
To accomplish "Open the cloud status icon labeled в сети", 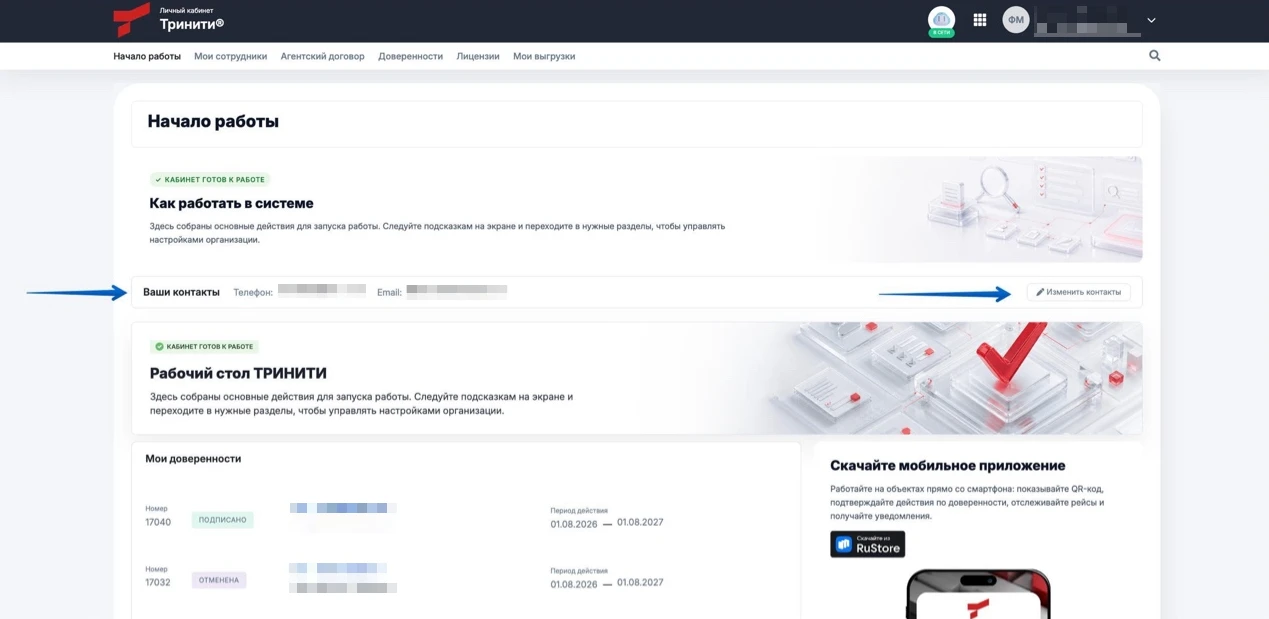I will [941, 21].
